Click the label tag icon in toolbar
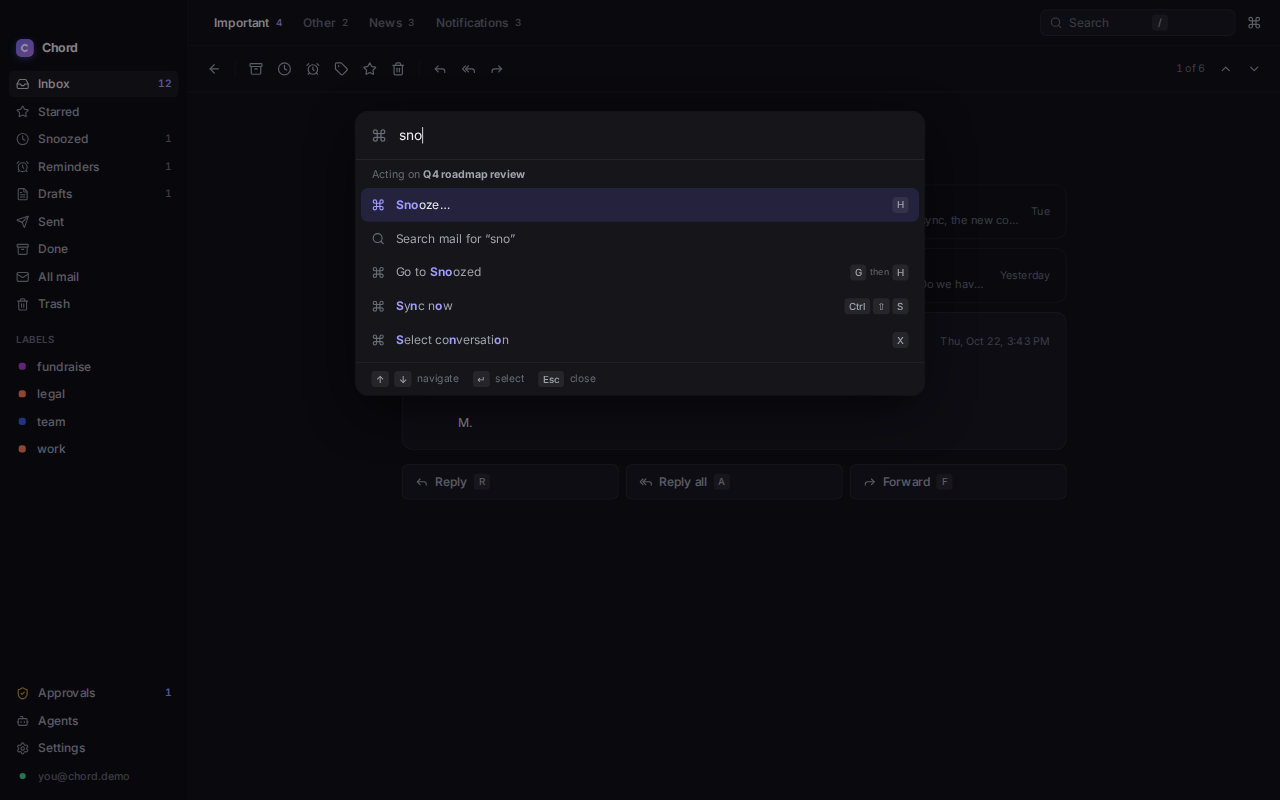This screenshot has height=800, width=1280. 341,69
